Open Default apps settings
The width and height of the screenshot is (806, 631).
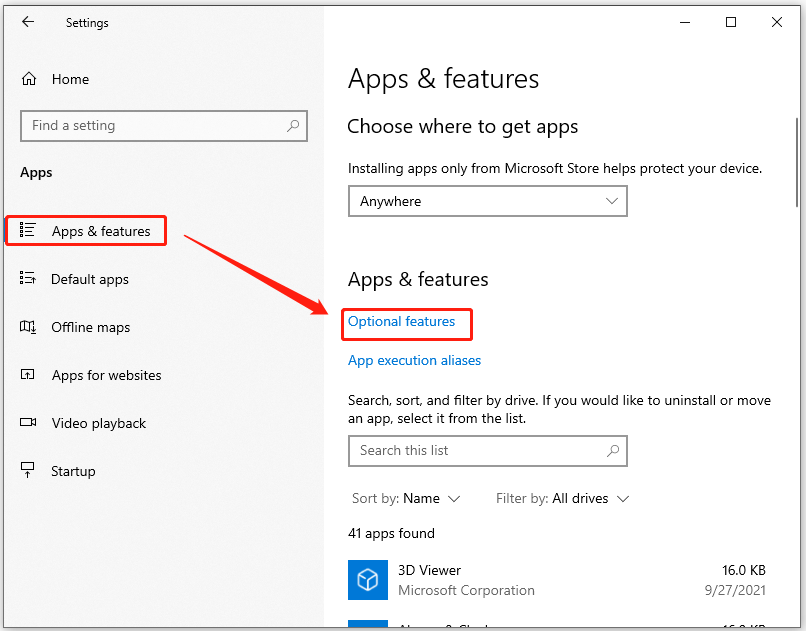coord(91,279)
